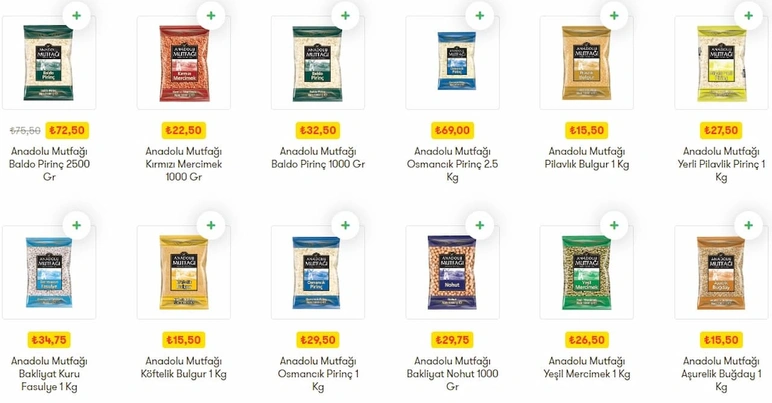Add Kırmızı Mercimek 1000 Gr using plus icon
The height and width of the screenshot is (403, 772).
point(211,15)
